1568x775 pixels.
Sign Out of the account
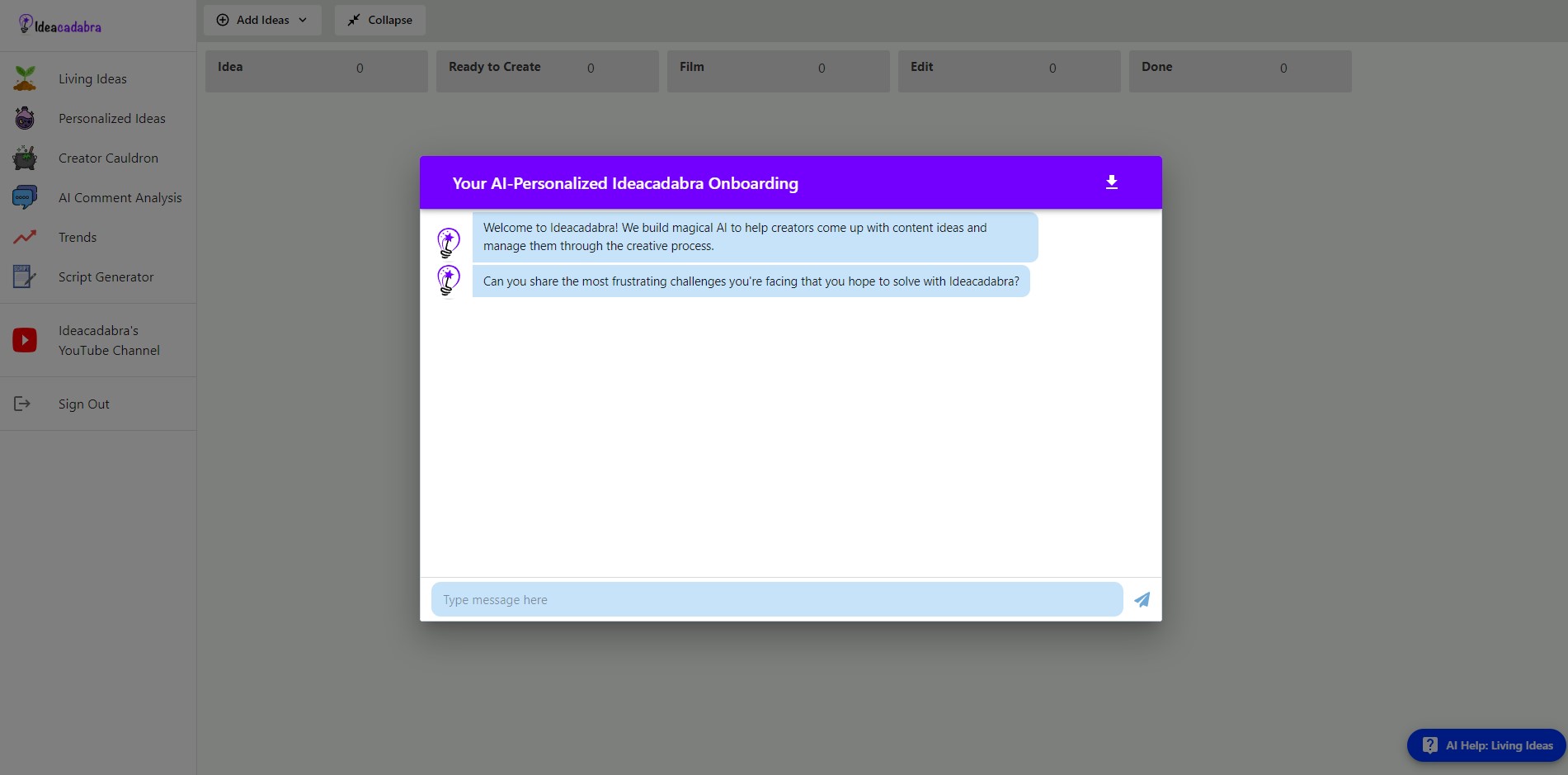click(x=84, y=404)
